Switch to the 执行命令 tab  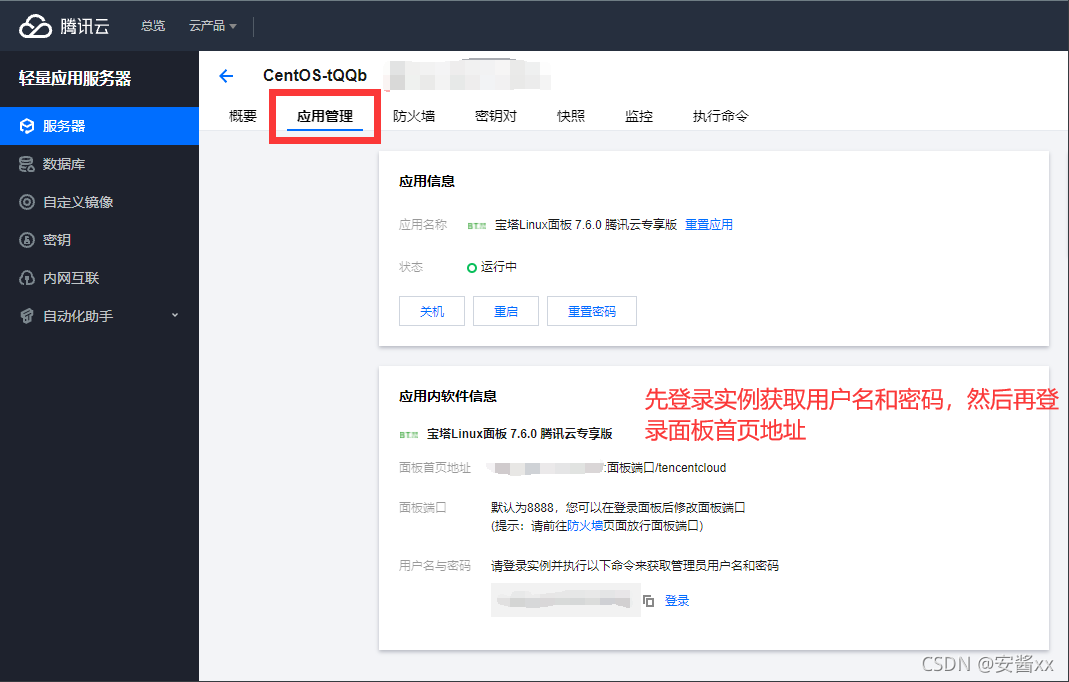click(x=721, y=116)
